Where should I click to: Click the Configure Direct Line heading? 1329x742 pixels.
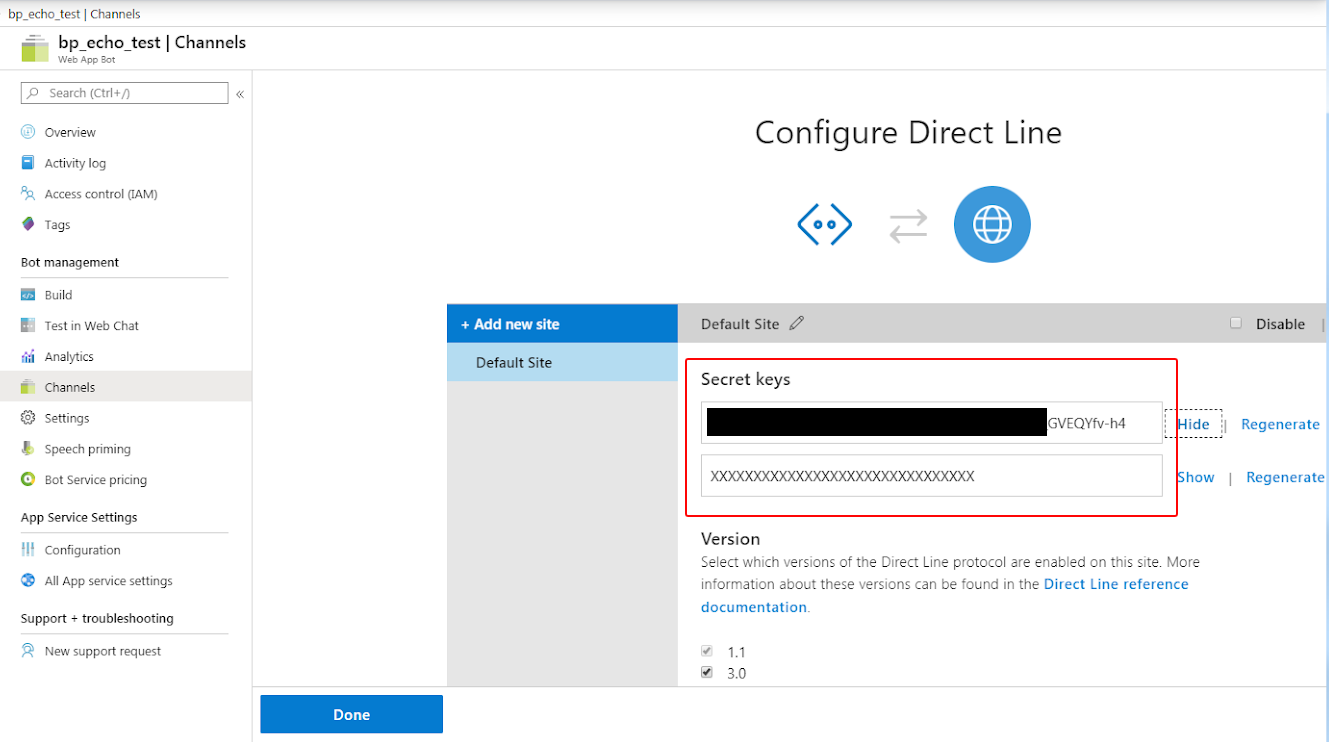pos(908,133)
